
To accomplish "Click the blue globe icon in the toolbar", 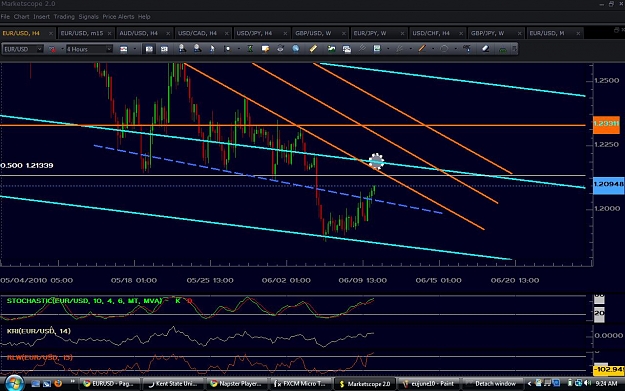I will (x=295, y=49).
